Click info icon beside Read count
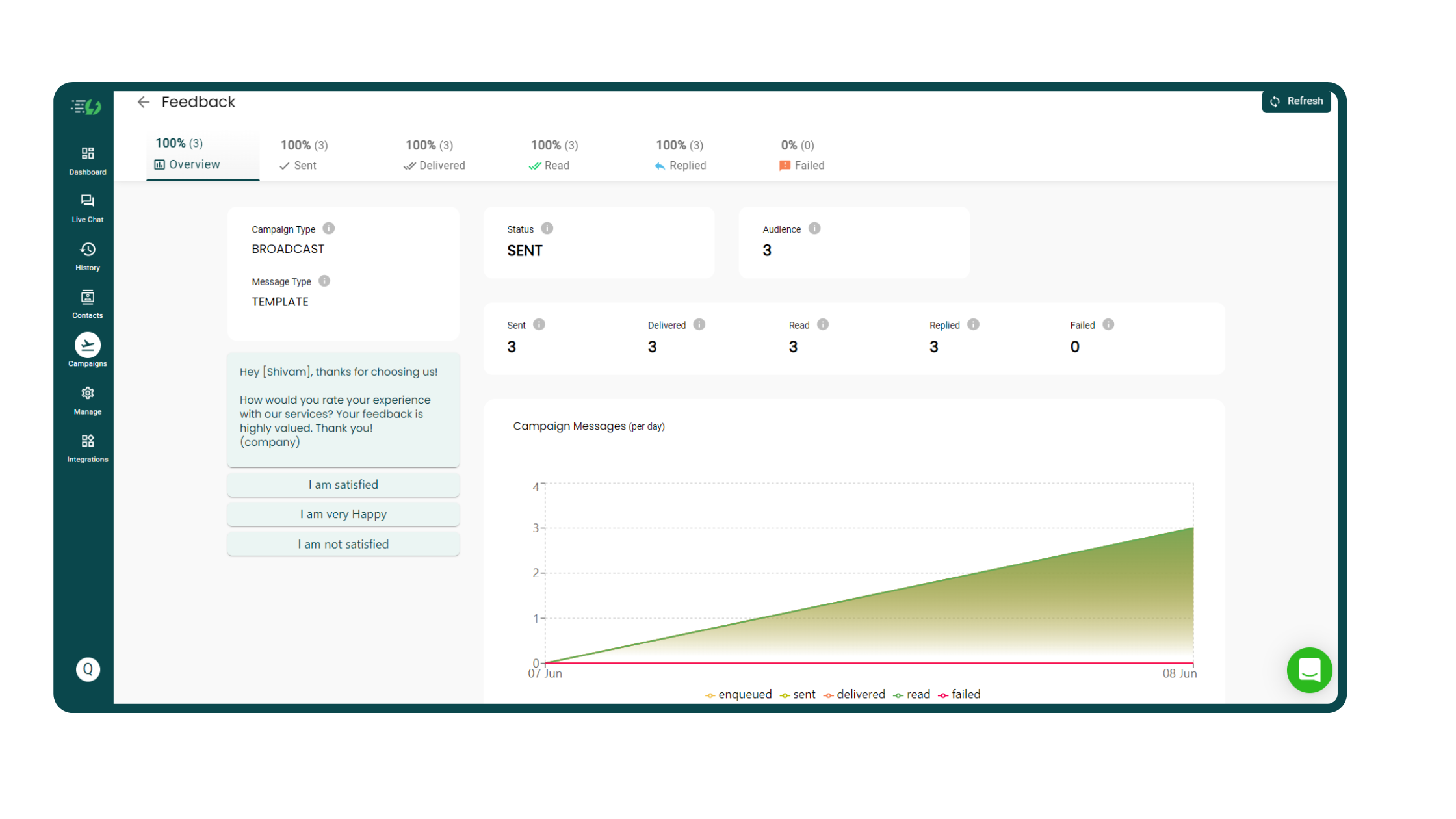The width and height of the screenshot is (1456, 819). pos(823,324)
